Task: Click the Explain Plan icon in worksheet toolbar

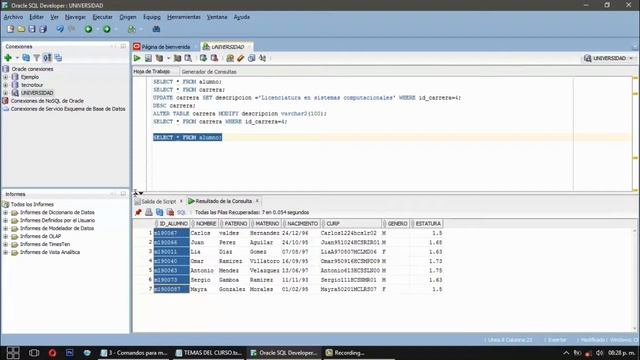Action: click(x=159, y=58)
